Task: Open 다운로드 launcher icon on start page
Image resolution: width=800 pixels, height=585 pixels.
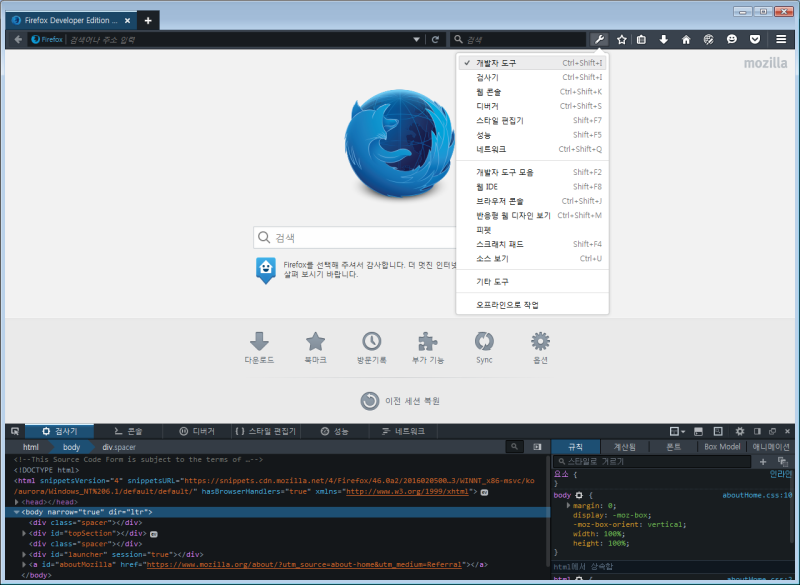Action: pos(259,348)
